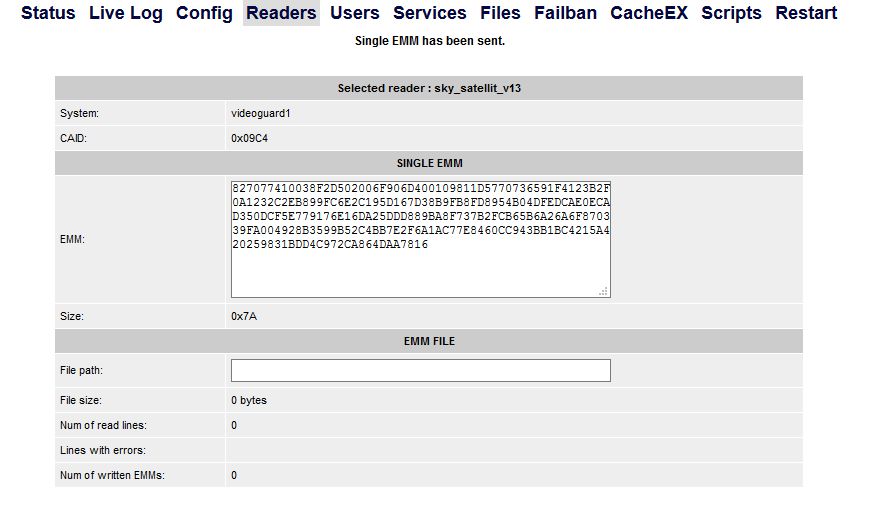Open the CacheEX tab
869x509 pixels.
(x=649, y=13)
